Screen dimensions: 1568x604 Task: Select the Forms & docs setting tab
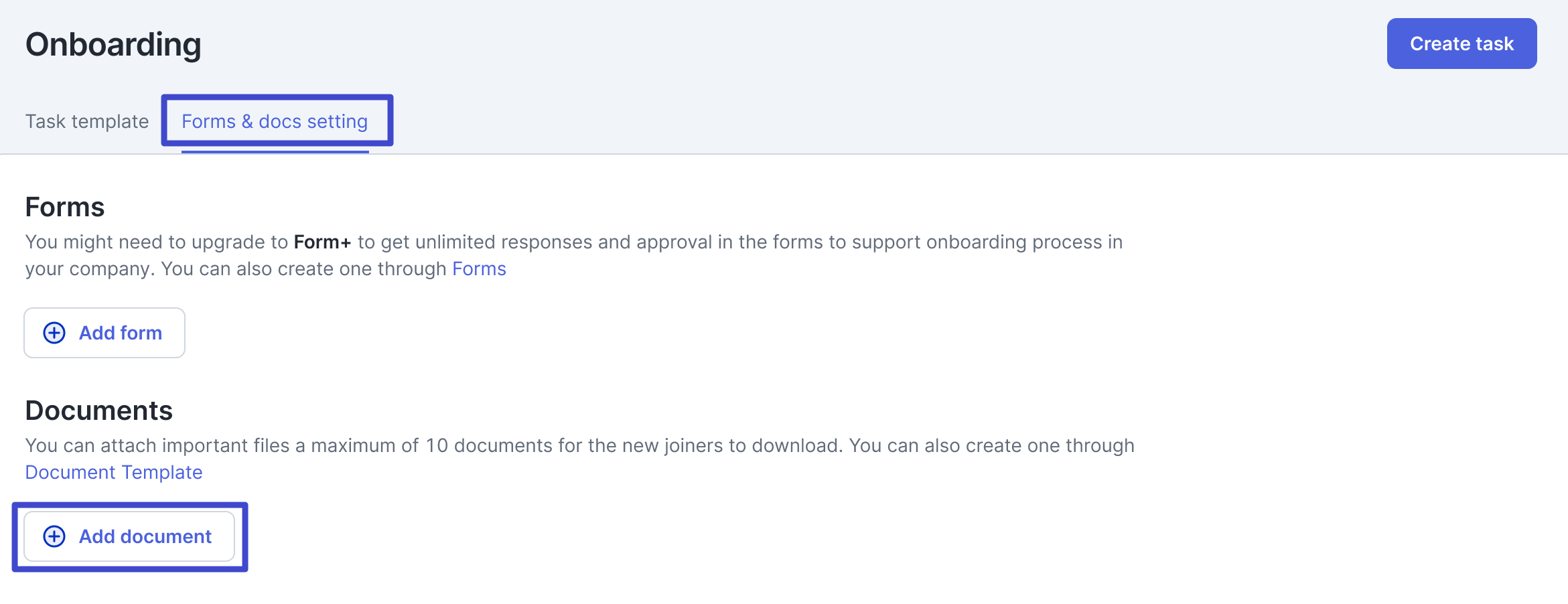[275, 121]
